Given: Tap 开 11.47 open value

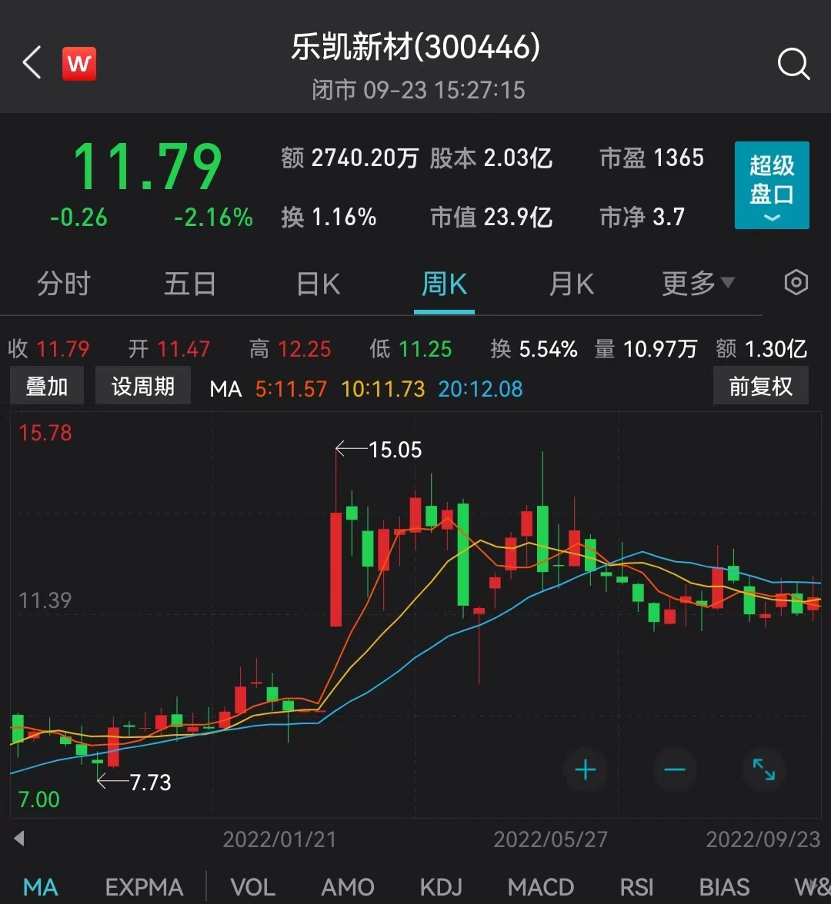Looking at the screenshot, I should [x=169, y=349].
